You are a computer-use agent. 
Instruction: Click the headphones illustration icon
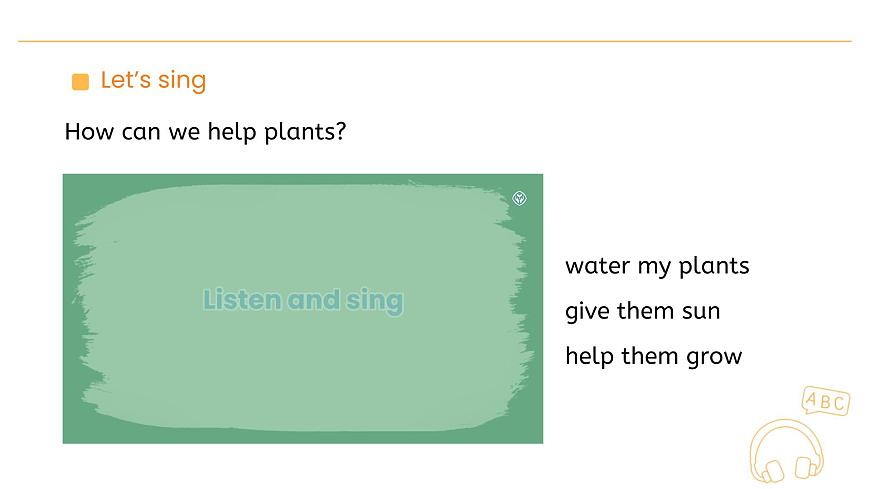point(787,450)
